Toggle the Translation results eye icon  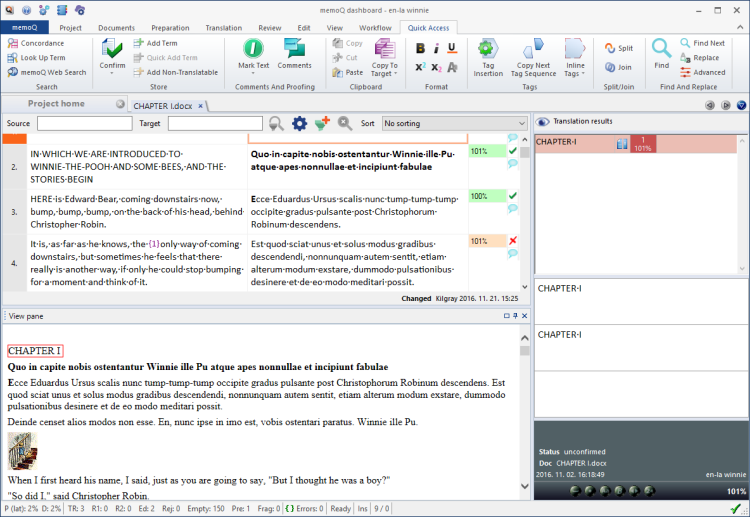coord(542,121)
